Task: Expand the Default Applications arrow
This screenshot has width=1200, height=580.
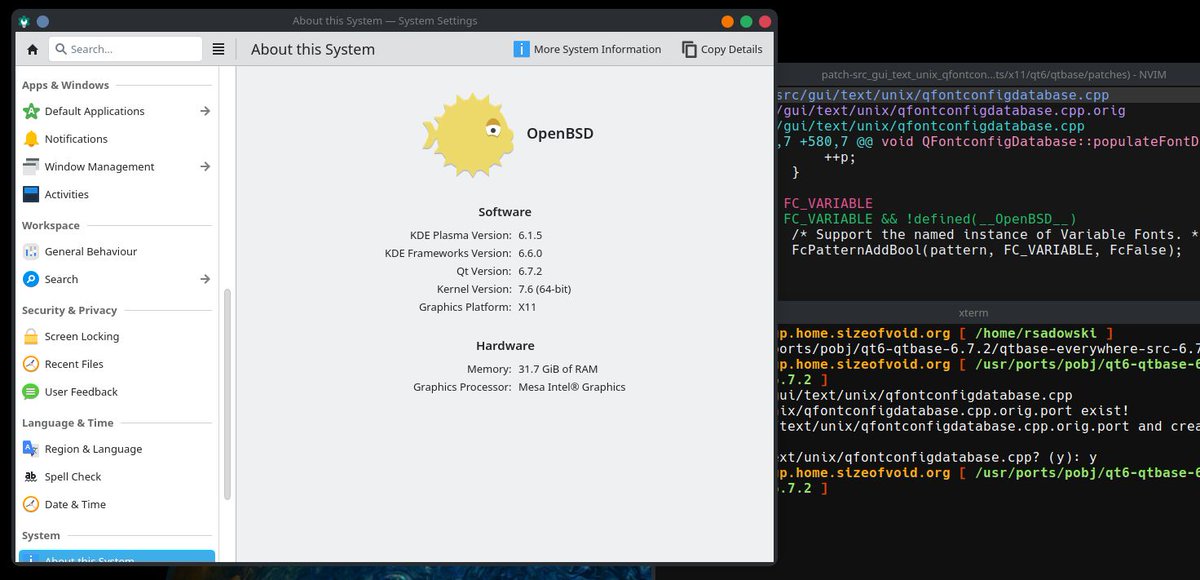Action: 205,111
